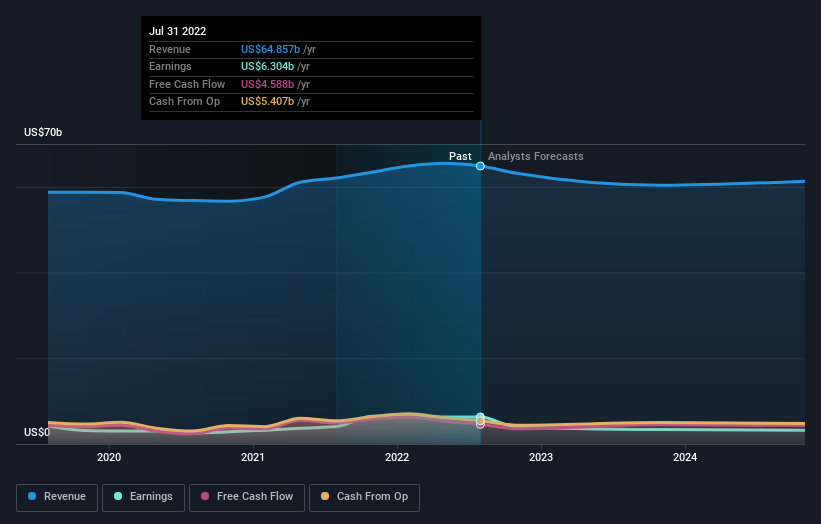Toggle the Revenue series legend button
821x524 pixels.
(x=57, y=497)
